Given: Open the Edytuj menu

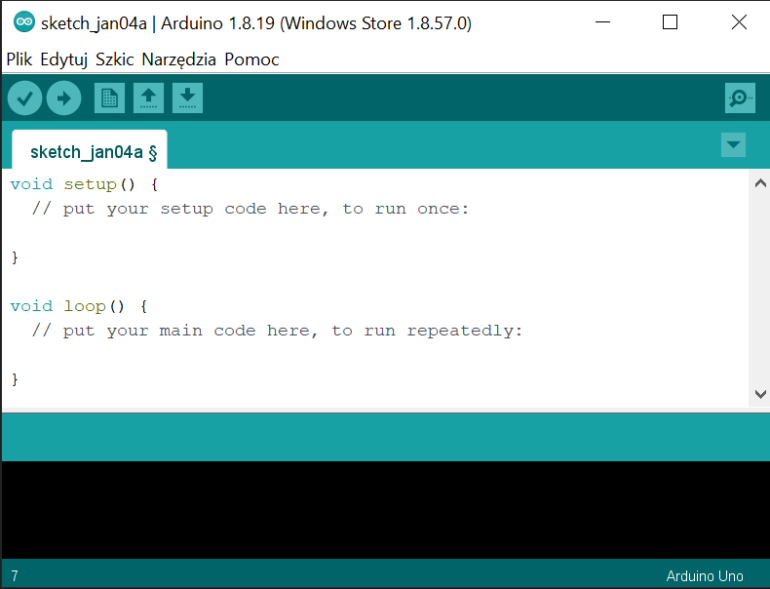Looking at the screenshot, I should tap(64, 60).
